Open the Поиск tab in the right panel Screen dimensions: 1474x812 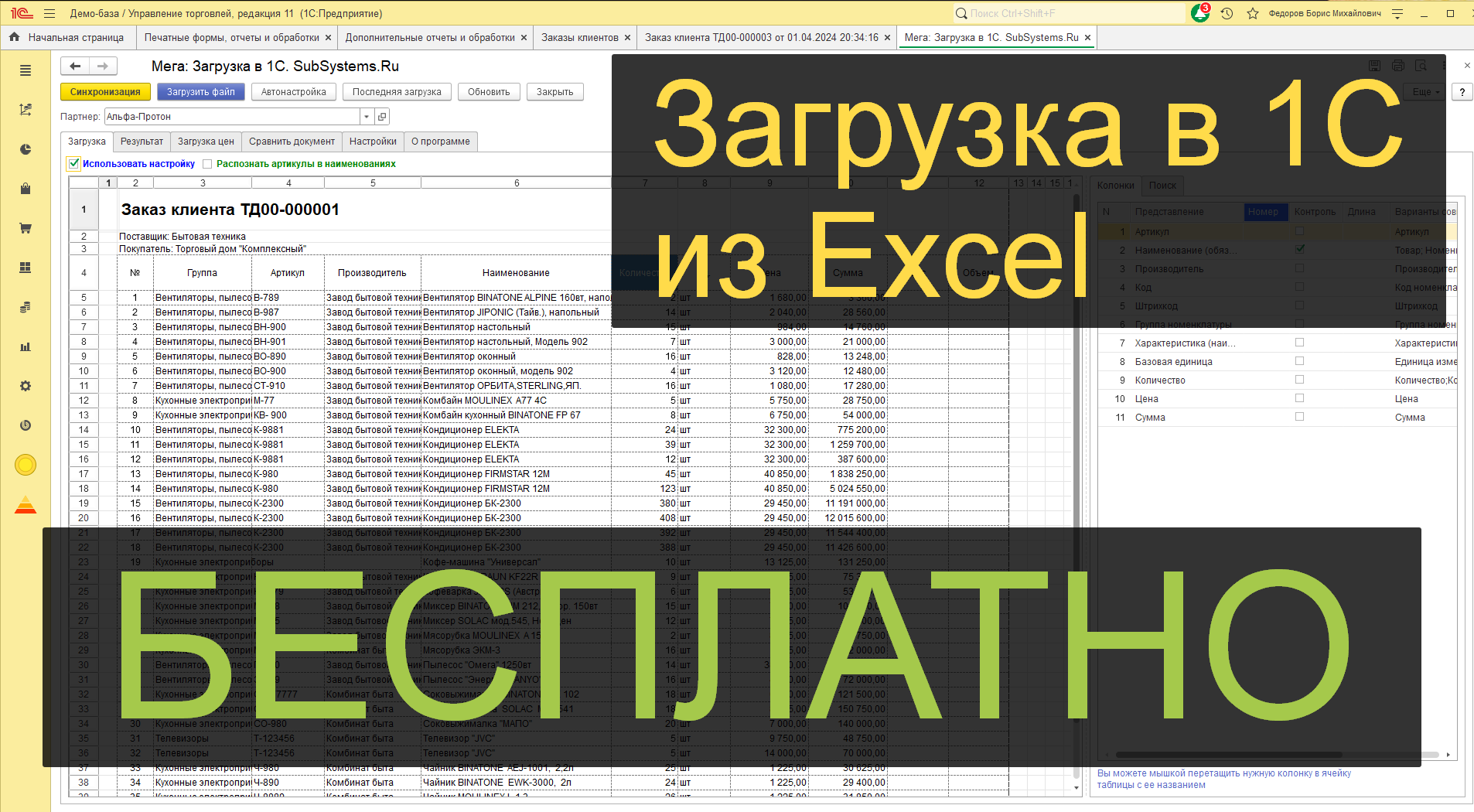click(1162, 186)
